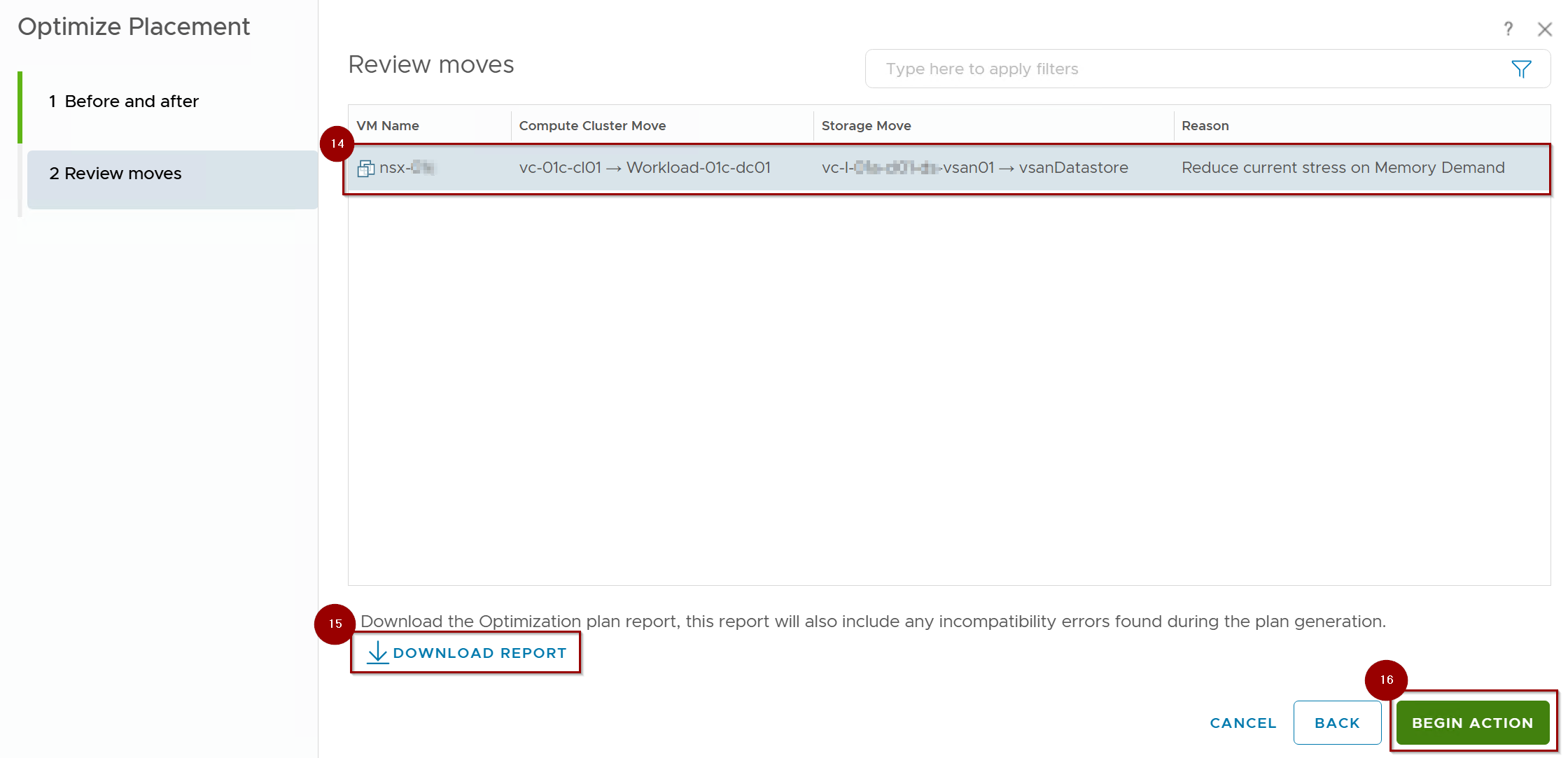Go to Before and after step
The height and width of the screenshot is (758, 1568).
(131, 101)
